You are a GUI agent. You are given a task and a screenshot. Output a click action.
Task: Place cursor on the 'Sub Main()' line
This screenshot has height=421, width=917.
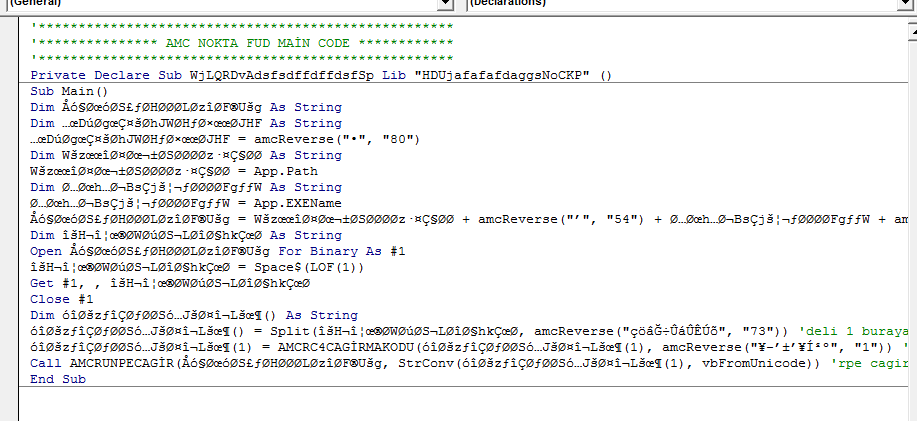[70, 91]
